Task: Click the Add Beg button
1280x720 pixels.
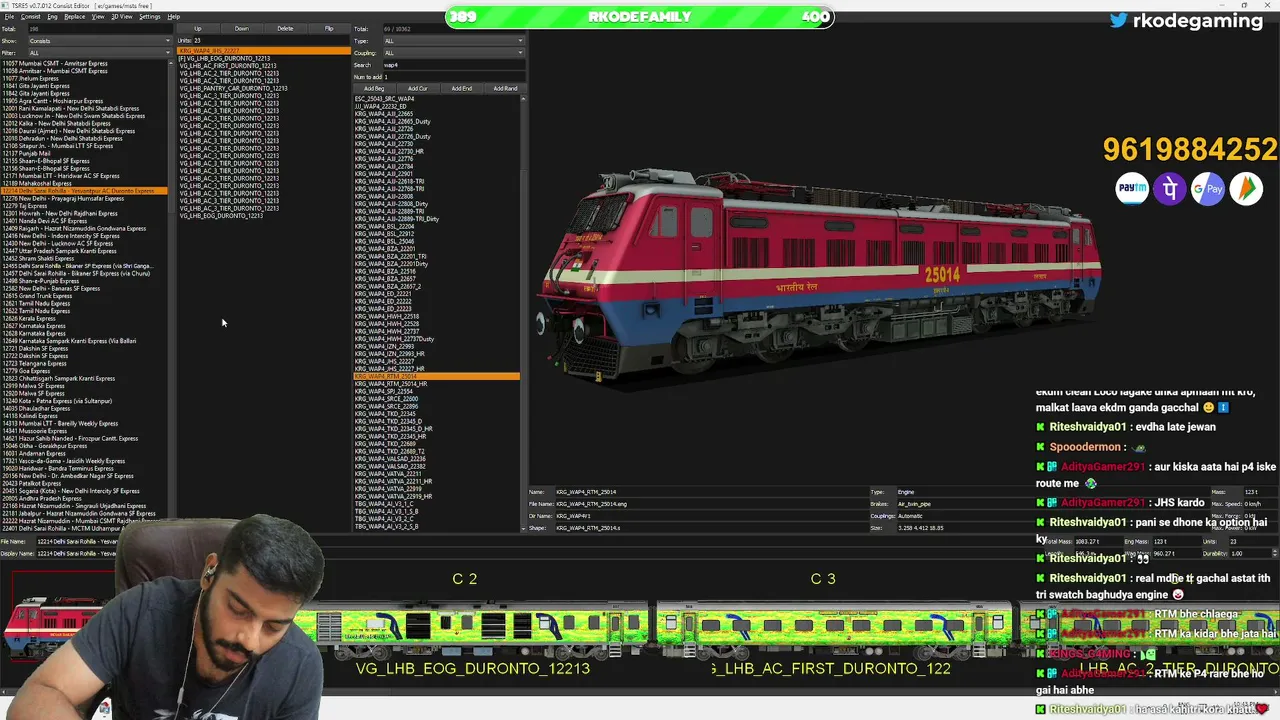Action: [x=374, y=89]
